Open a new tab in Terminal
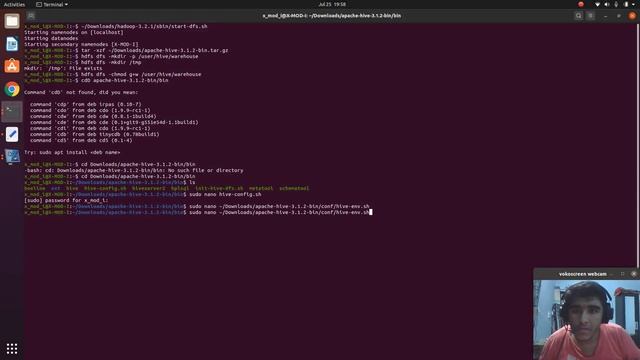The height and width of the screenshot is (360, 640). coord(31,16)
